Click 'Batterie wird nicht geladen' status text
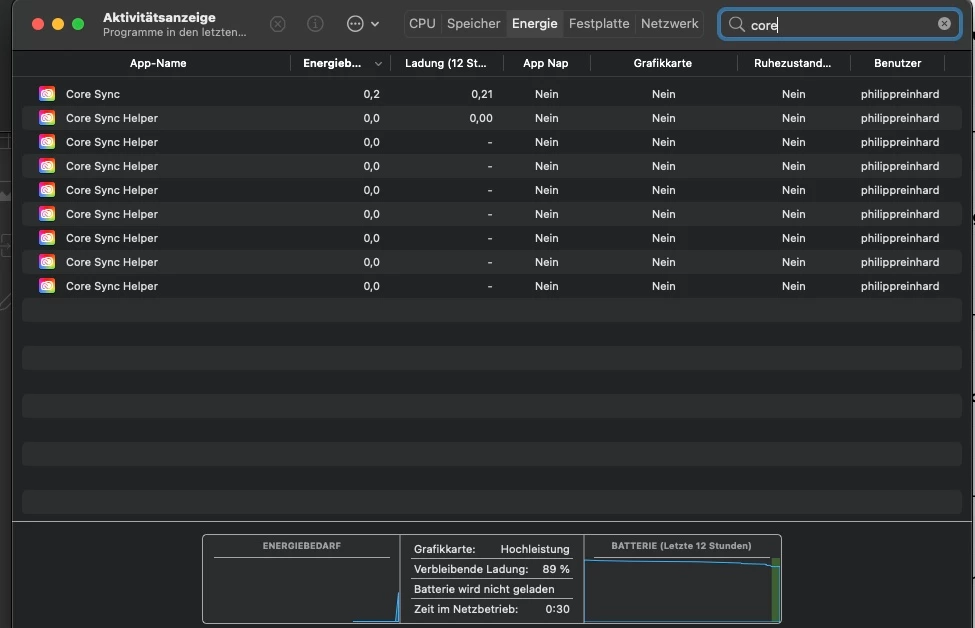 pyautogui.click(x=484, y=589)
